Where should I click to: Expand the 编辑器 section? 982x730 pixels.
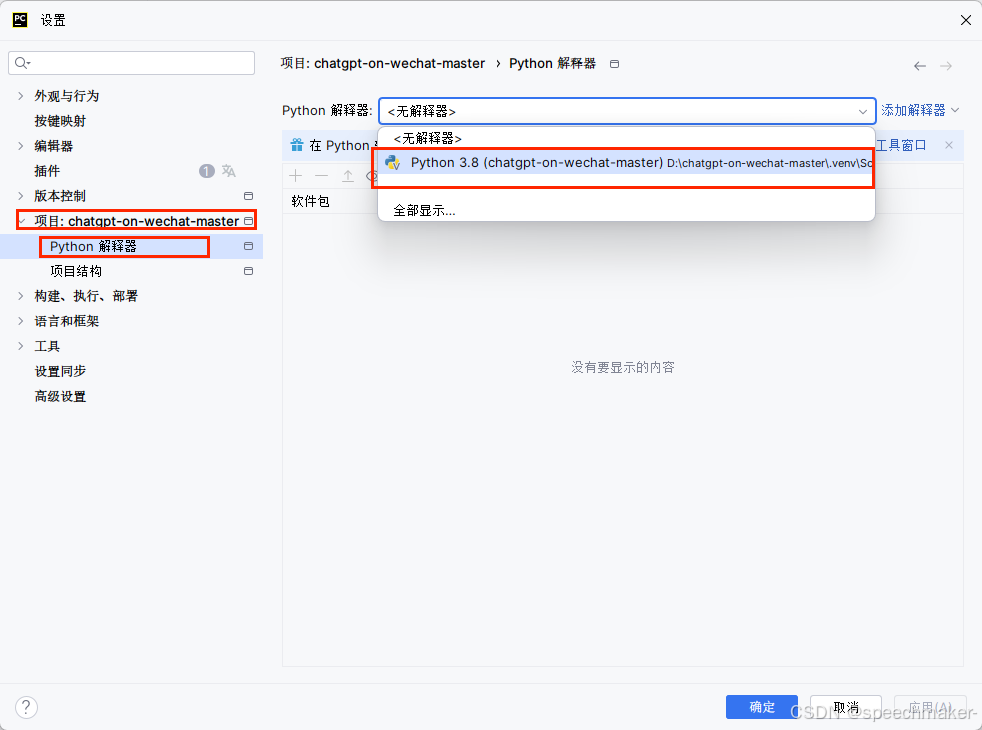(21, 146)
